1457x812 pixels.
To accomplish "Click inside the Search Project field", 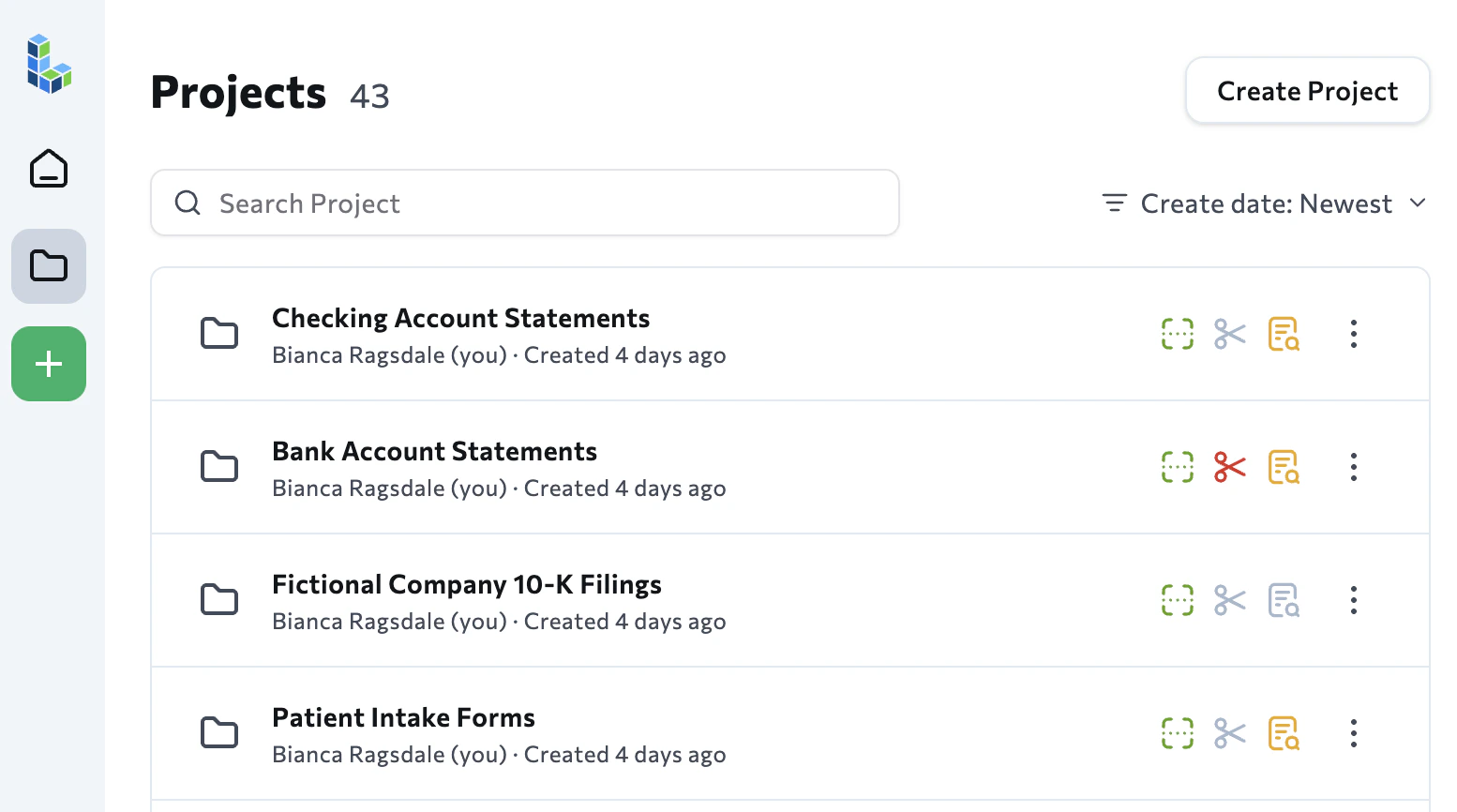I will (x=525, y=203).
